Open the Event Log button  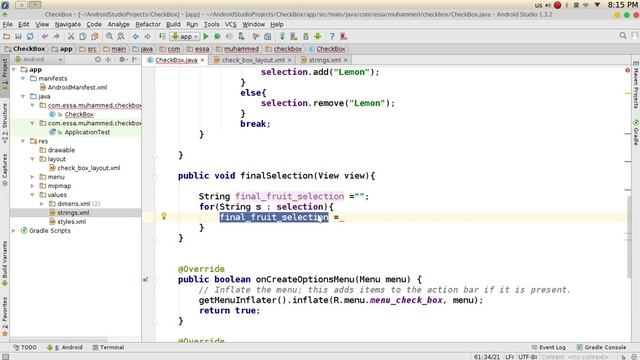click(548, 347)
